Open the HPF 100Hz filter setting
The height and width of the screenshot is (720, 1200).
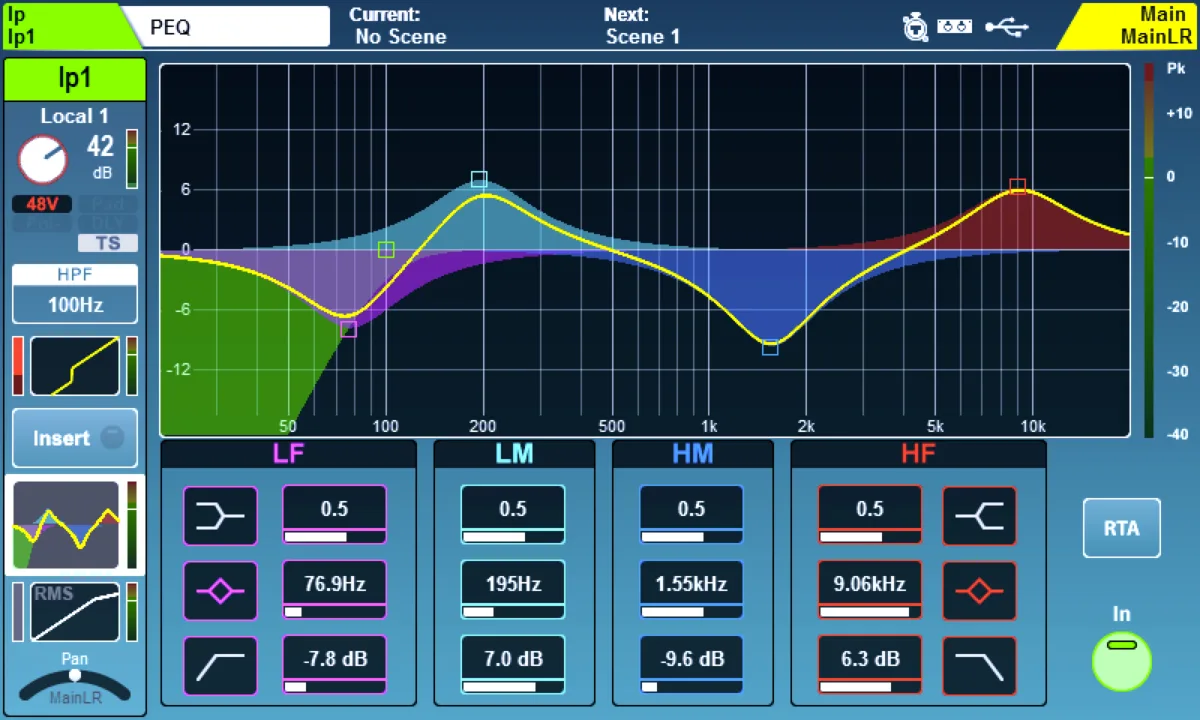pyautogui.click(x=75, y=294)
